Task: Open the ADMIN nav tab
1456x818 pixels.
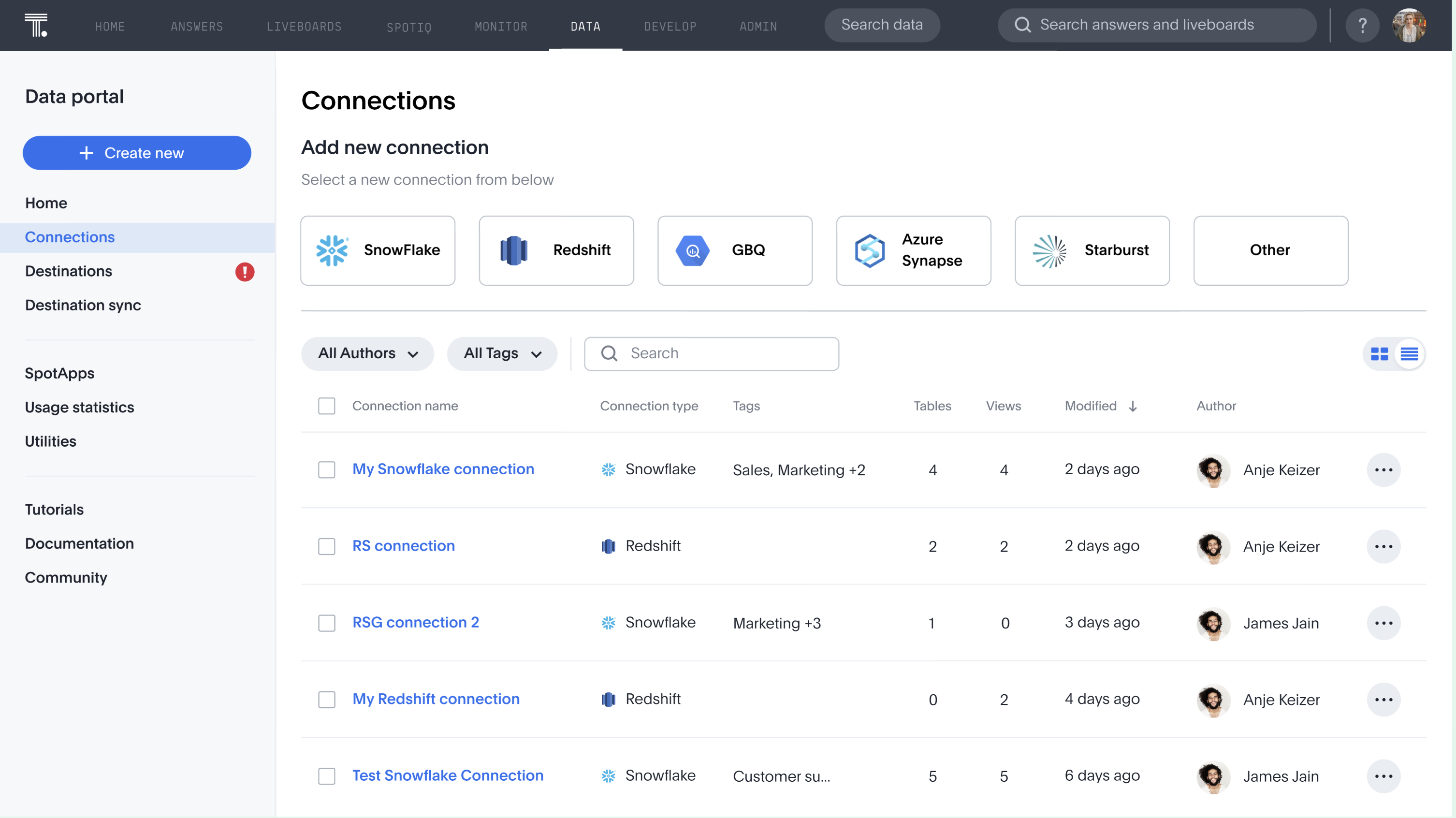Action: [758, 26]
